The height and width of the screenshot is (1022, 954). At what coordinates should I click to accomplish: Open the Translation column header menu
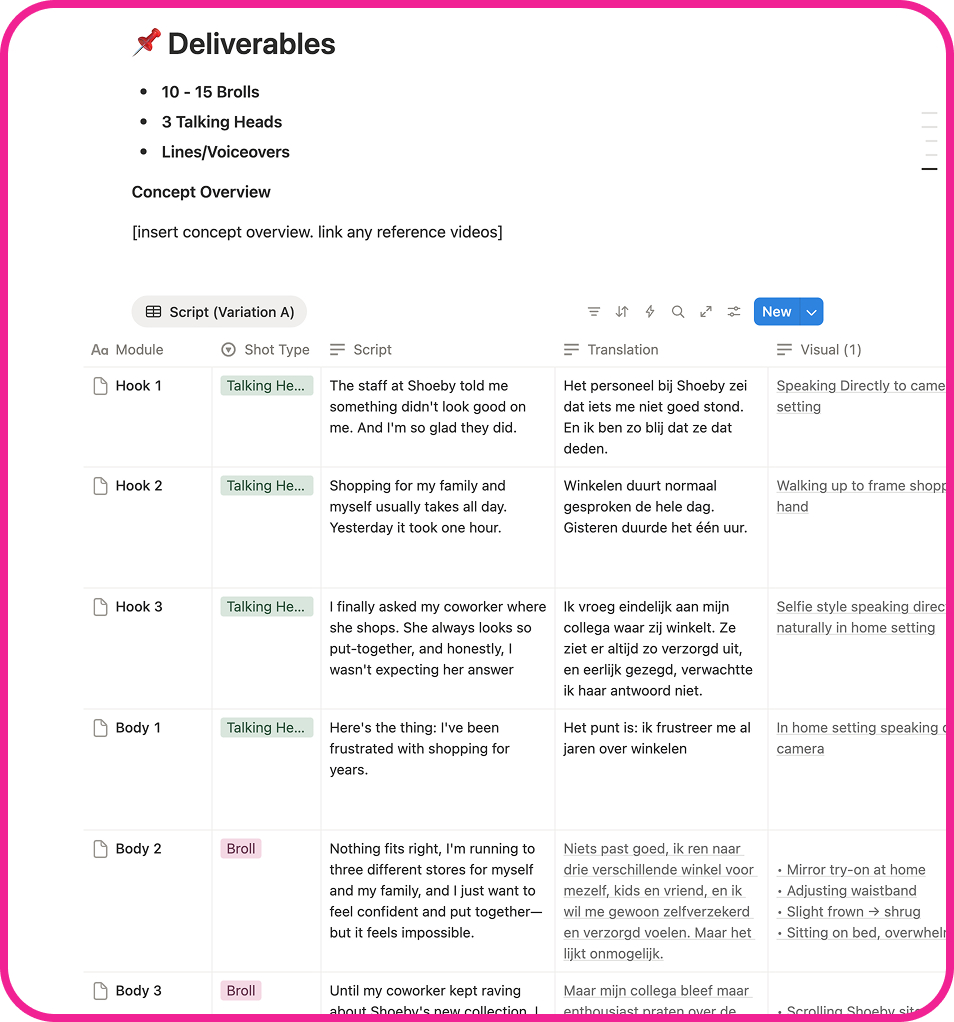(x=611, y=349)
